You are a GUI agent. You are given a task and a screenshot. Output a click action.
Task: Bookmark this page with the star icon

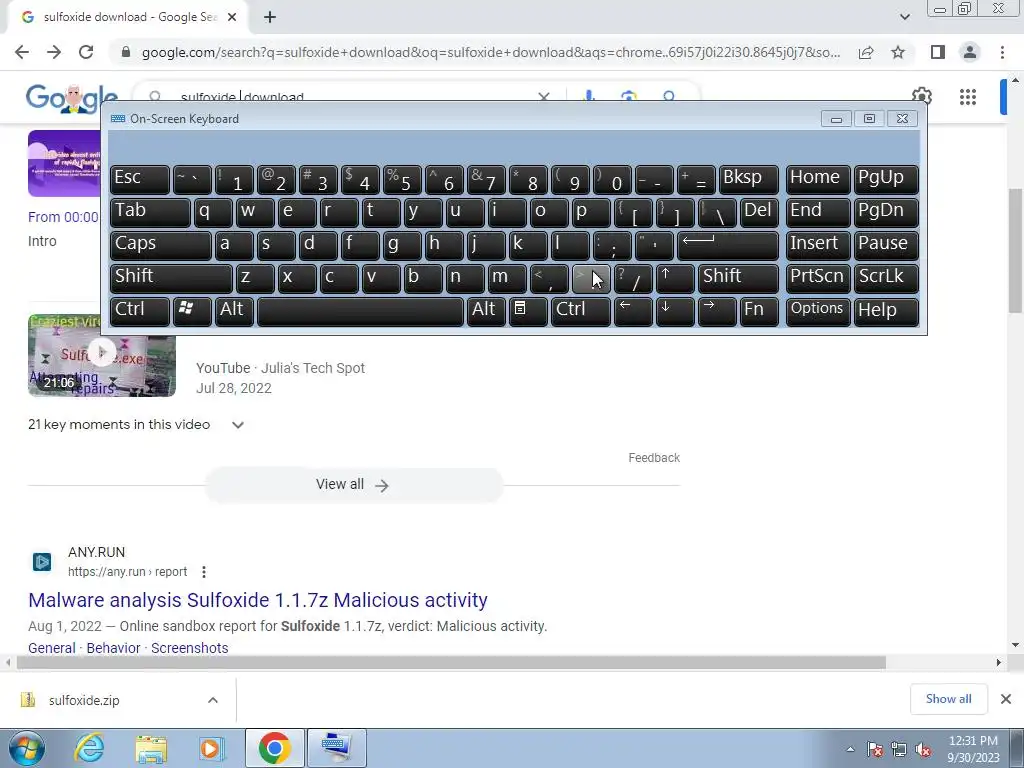(x=899, y=52)
